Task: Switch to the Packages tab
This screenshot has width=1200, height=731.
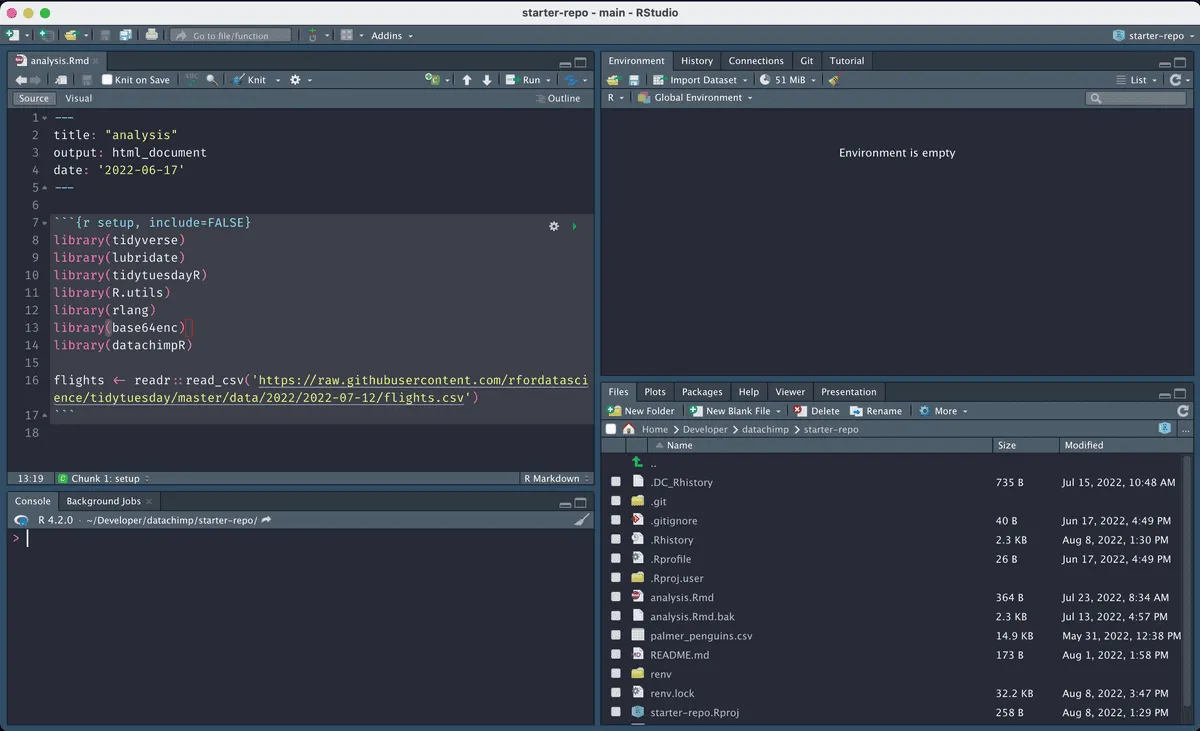Action: 702,392
